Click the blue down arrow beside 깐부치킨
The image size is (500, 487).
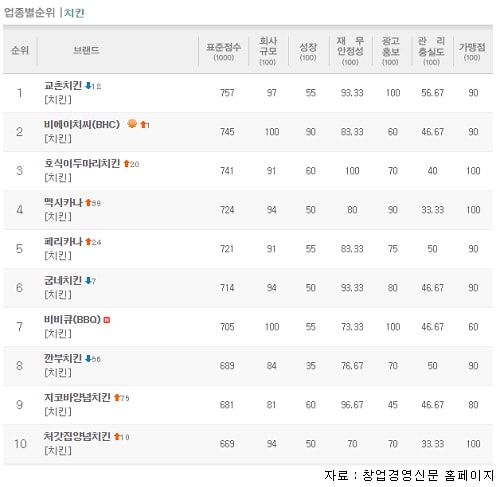coord(88,359)
